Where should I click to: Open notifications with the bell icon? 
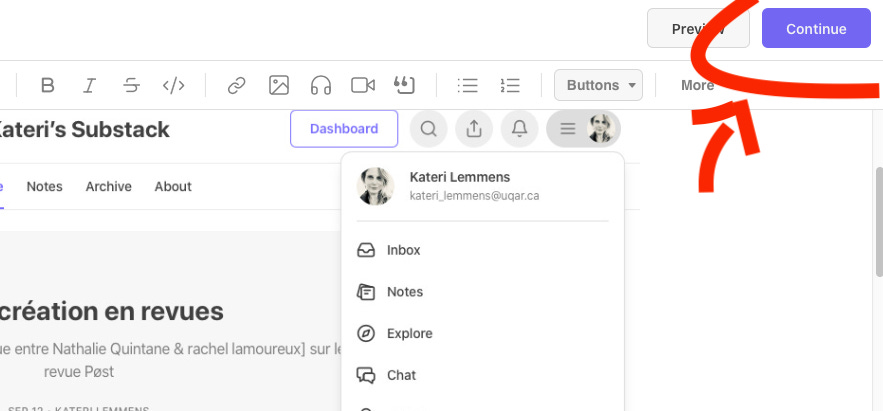pyautogui.click(x=519, y=129)
